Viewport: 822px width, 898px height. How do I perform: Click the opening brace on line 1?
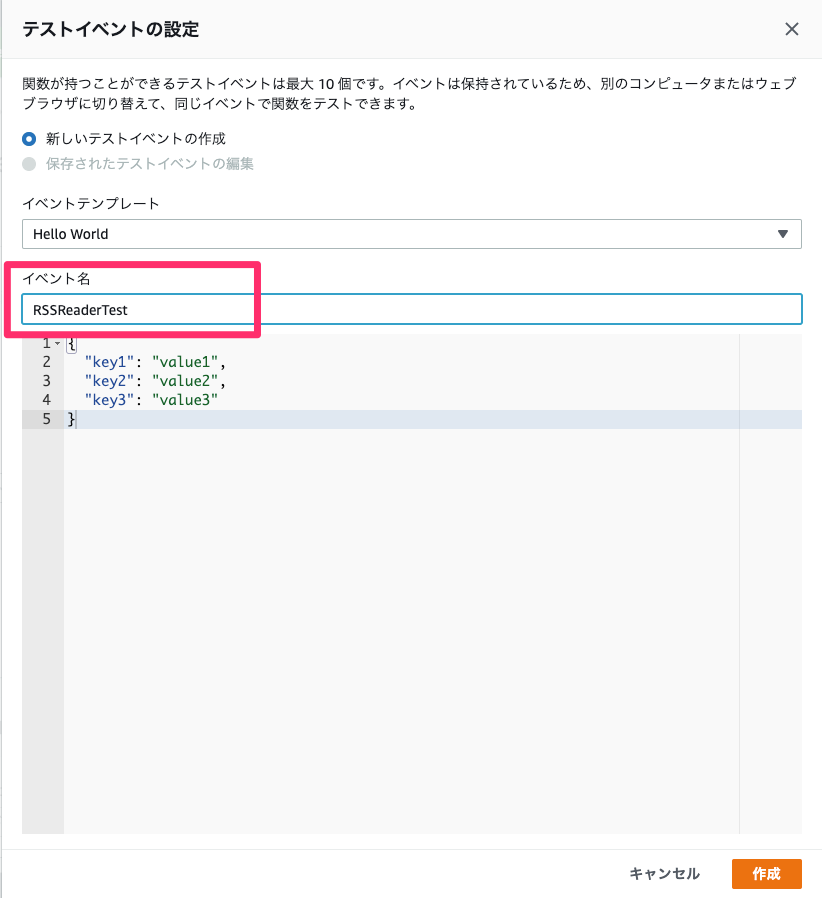[69, 342]
